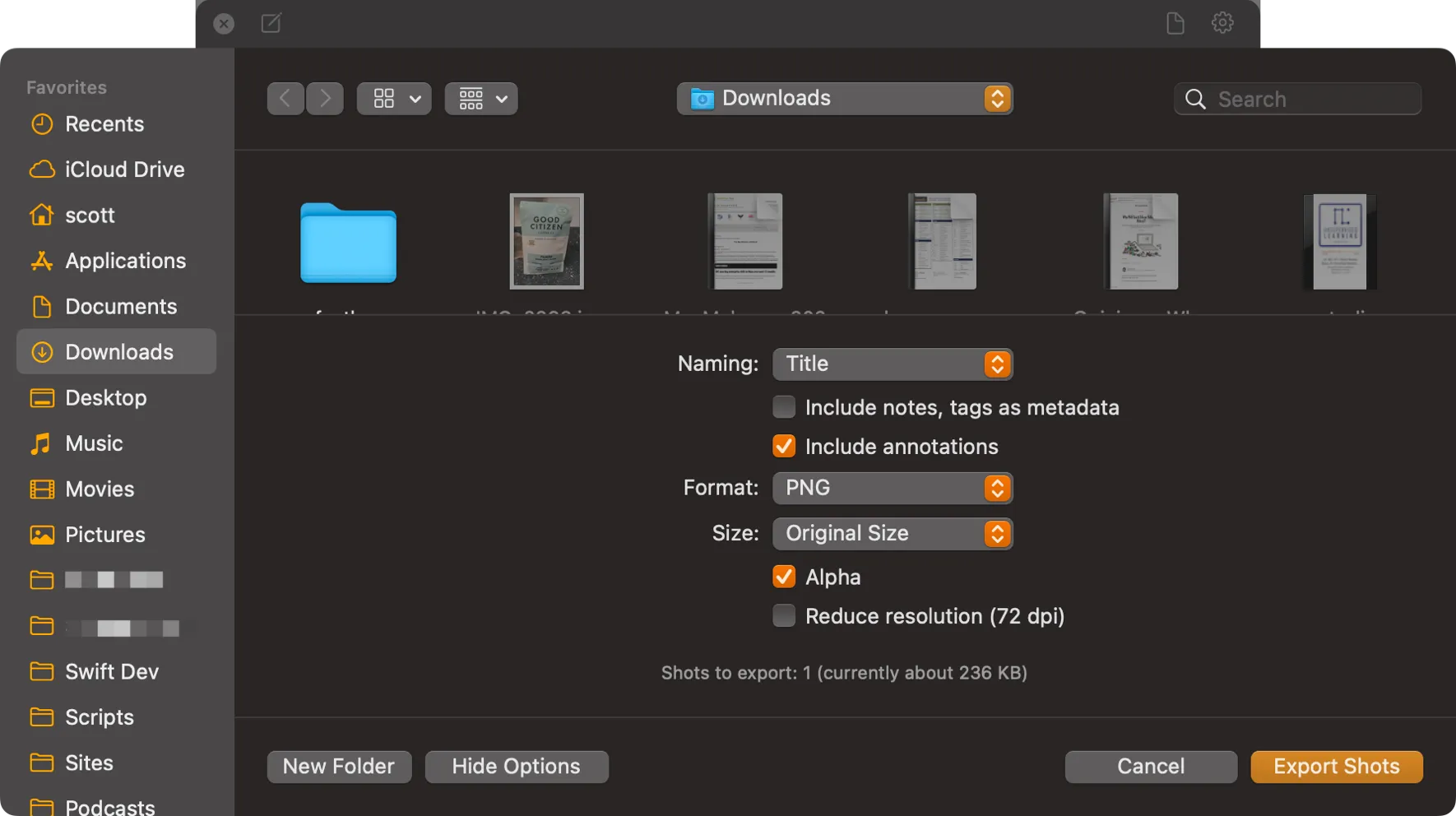The height and width of the screenshot is (816, 1456).
Task: Enable Reduce resolution (72 dpi)
Action: tap(783, 615)
